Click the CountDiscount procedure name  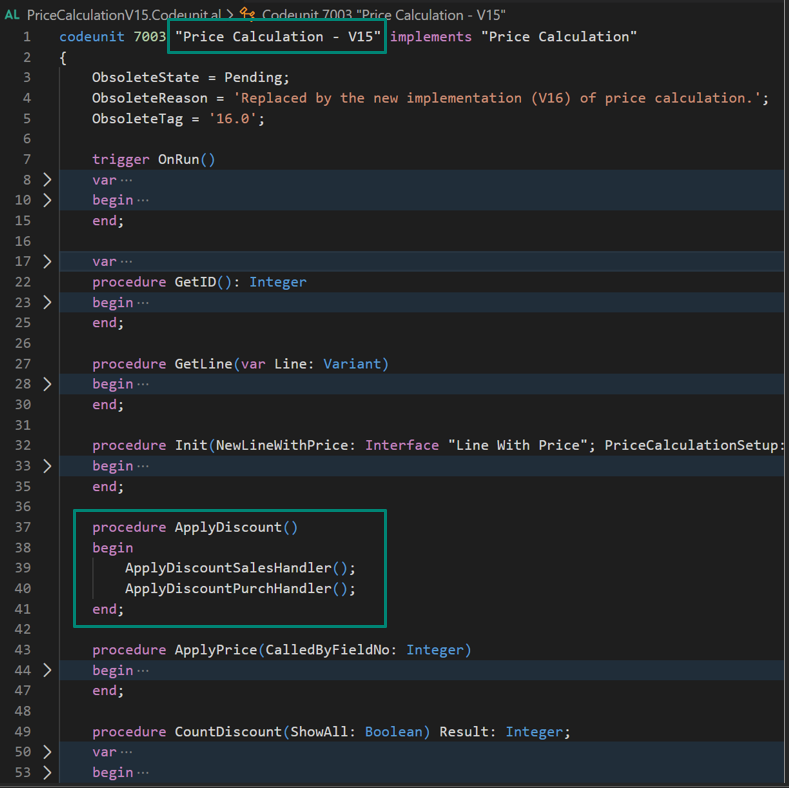228,732
